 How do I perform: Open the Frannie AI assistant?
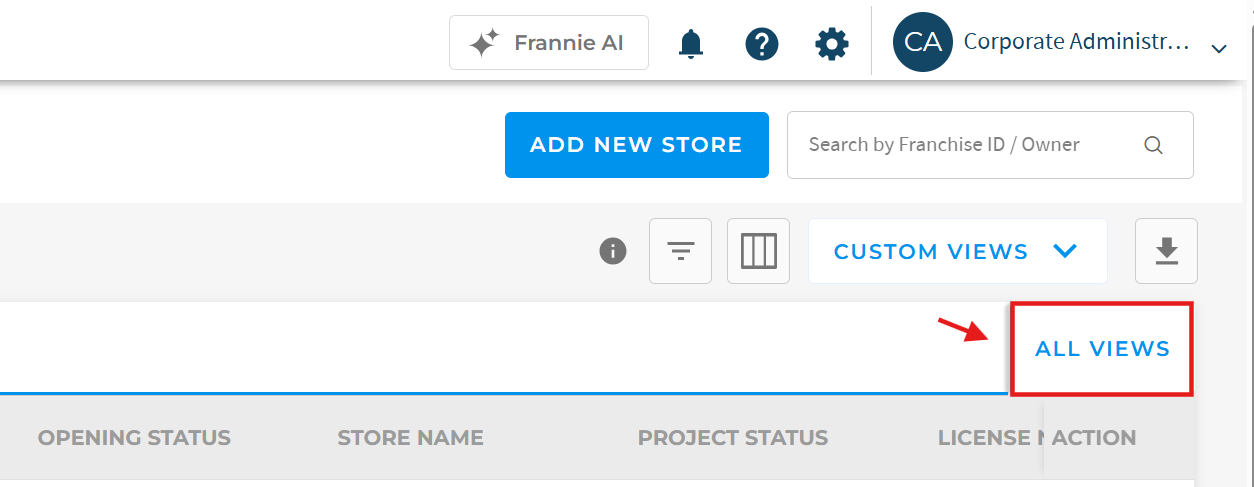click(x=548, y=43)
